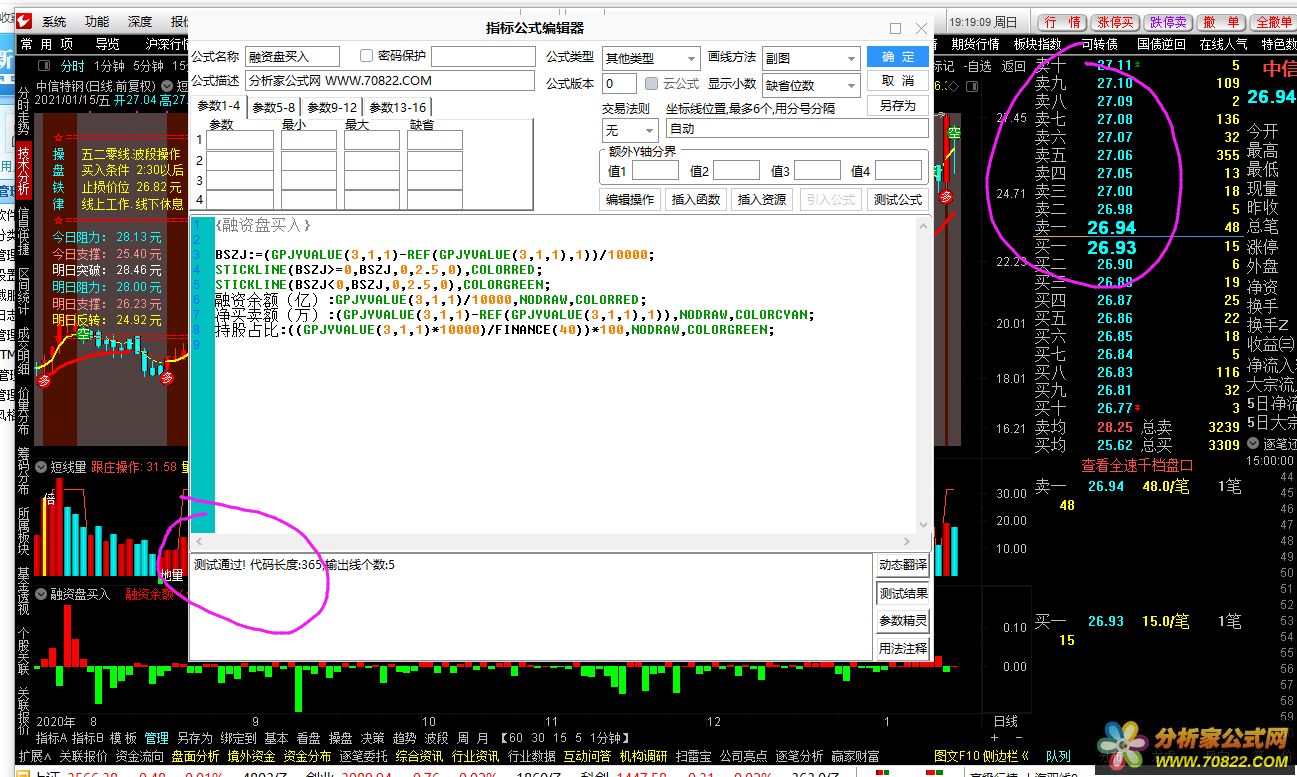Click the 公式描述 input field
1297x777 pixels.
point(390,81)
